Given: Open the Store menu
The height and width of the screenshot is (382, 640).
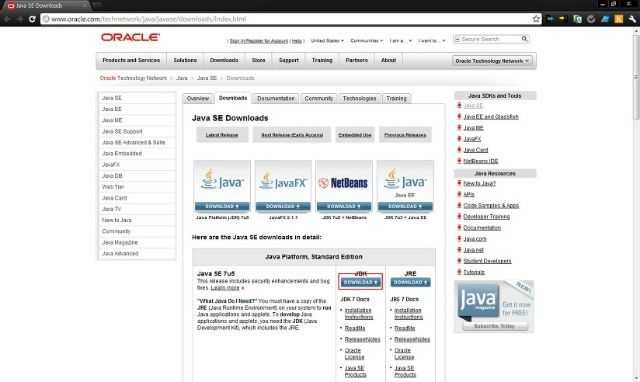Looking at the screenshot, I should [258, 60].
